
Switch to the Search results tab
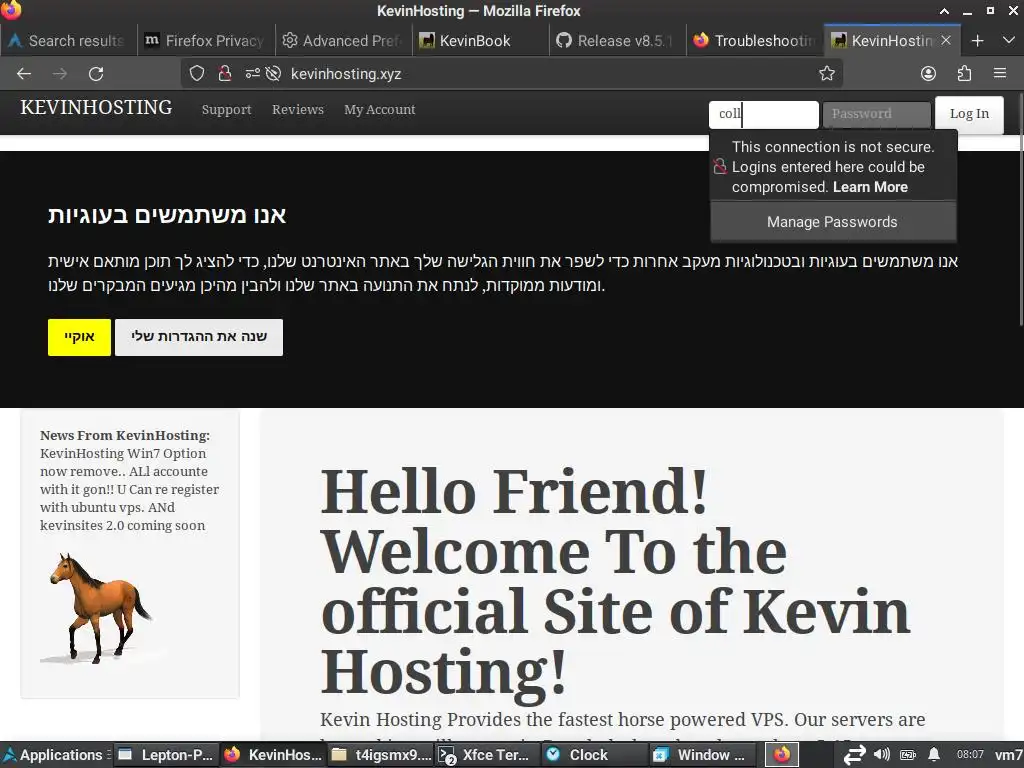coord(69,41)
